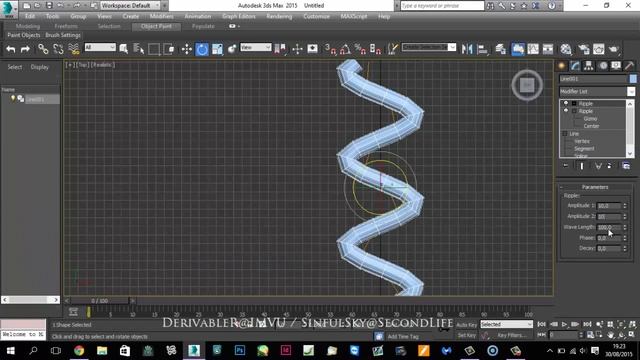Switch to the Create command panel tab

(x=562, y=66)
